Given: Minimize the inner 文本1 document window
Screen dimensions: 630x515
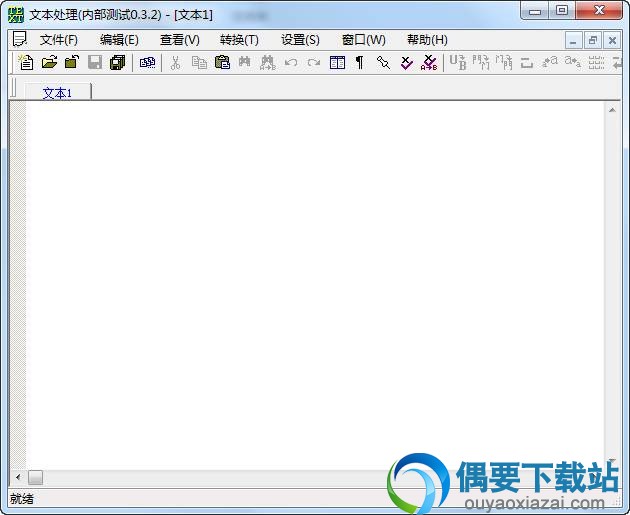Looking at the screenshot, I should [573, 41].
